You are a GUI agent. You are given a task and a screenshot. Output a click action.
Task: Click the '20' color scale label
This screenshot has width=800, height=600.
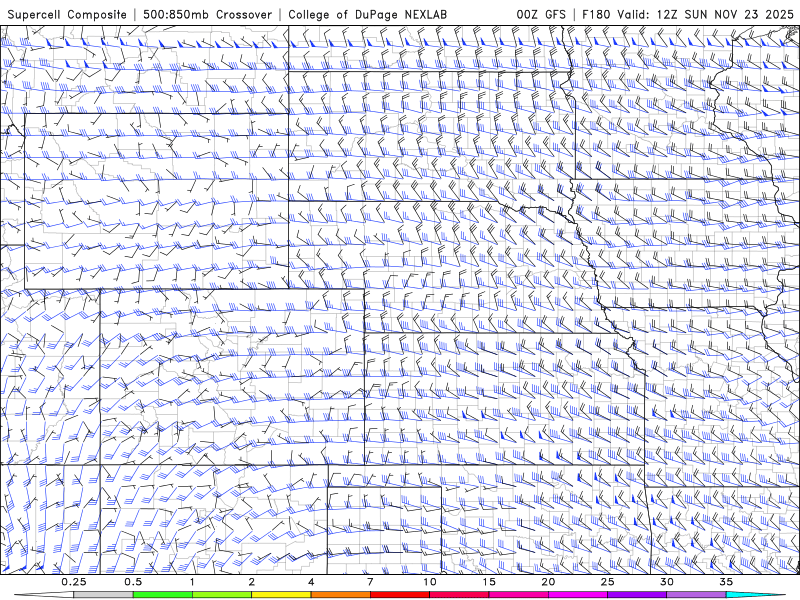click(548, 582)
